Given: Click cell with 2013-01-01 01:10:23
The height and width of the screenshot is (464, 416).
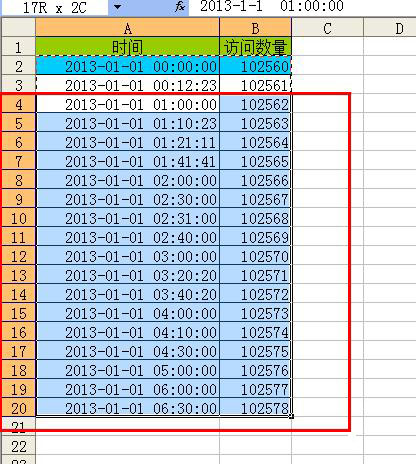Looking at the screenshot, I should coord(127,123).
